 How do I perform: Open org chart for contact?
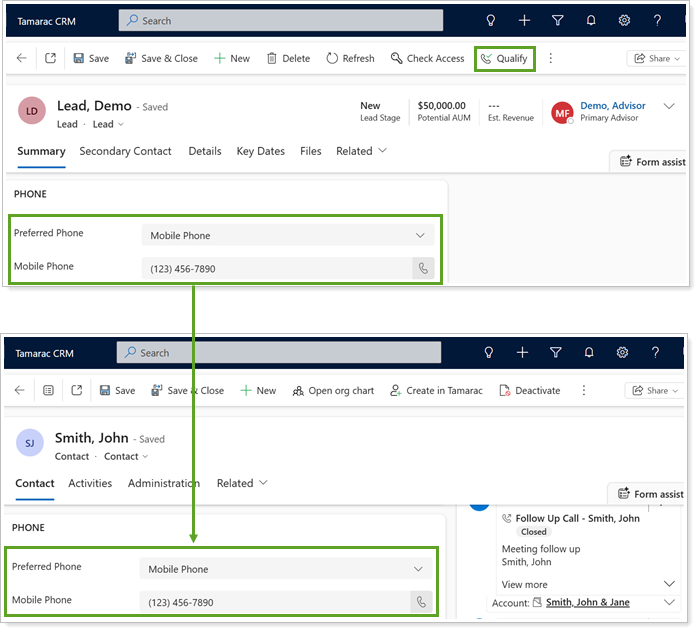click(332, 391)
